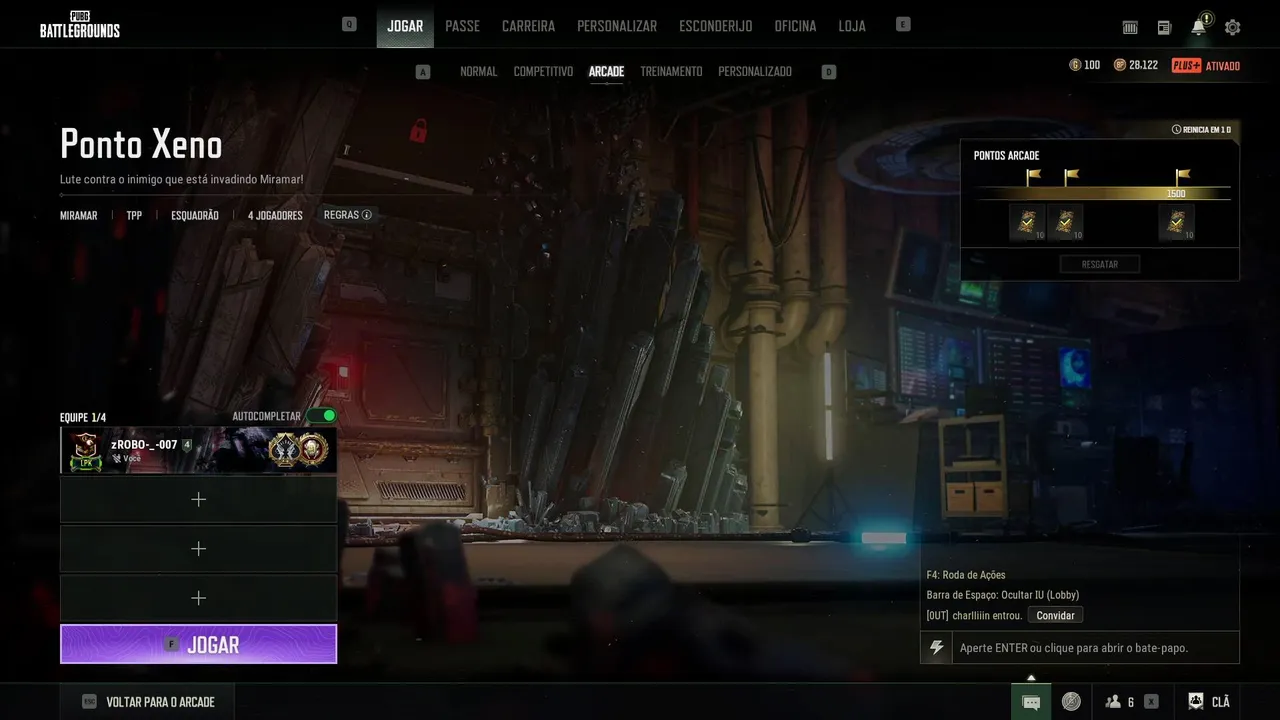Screen dimensions: 1280x720
Task: Open the OFICINA tab
Action: click(795, 26)
